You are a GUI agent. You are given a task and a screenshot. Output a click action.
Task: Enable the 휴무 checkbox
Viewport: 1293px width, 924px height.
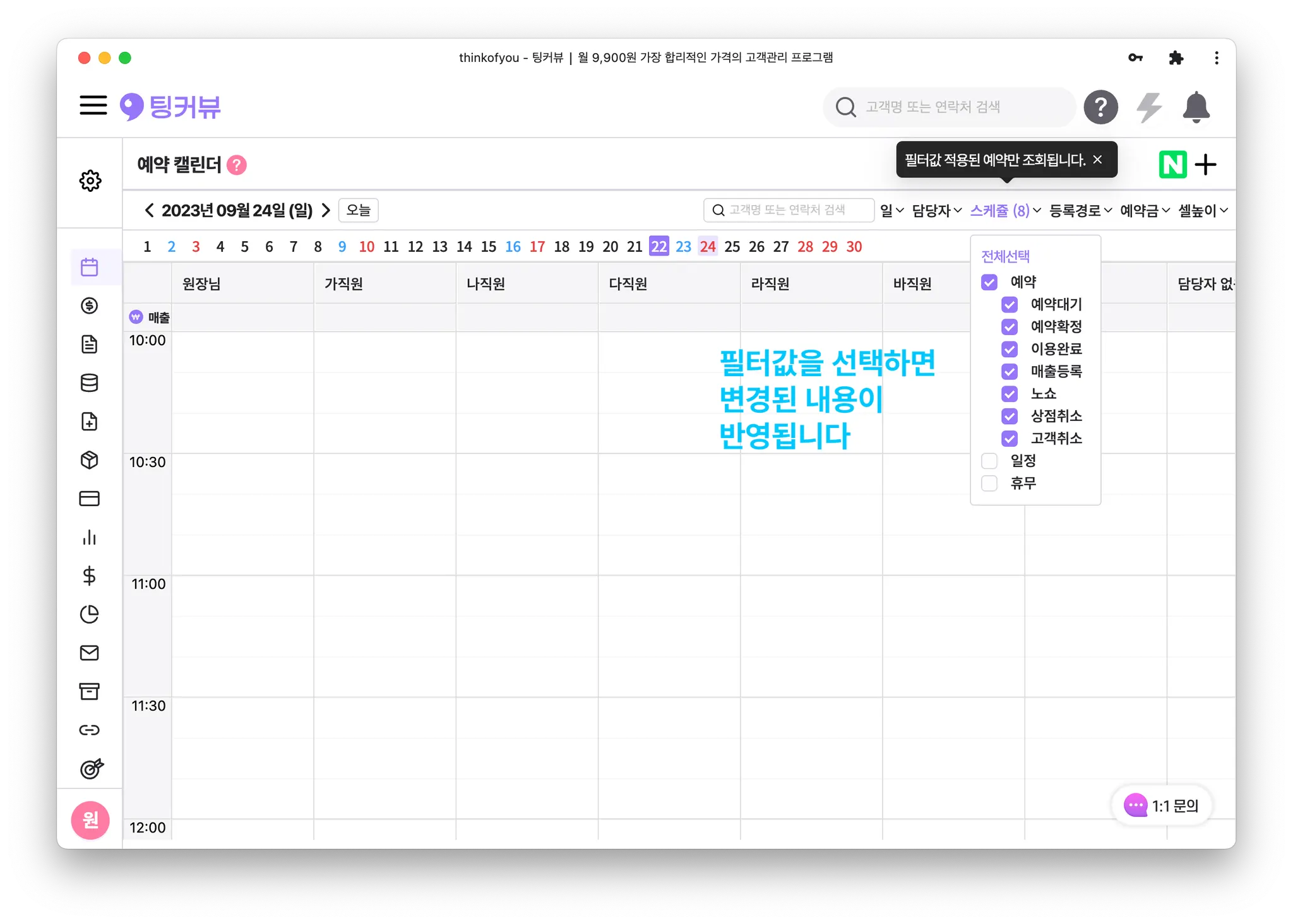(x=989, y=483)
